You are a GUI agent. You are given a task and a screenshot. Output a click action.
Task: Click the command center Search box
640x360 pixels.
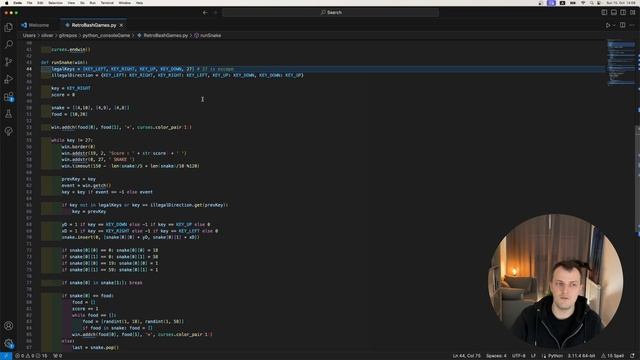coord(330,13)
